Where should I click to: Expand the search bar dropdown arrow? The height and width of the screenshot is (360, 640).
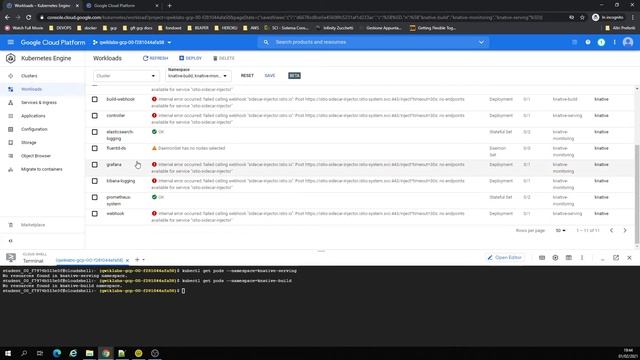point(481,42)
